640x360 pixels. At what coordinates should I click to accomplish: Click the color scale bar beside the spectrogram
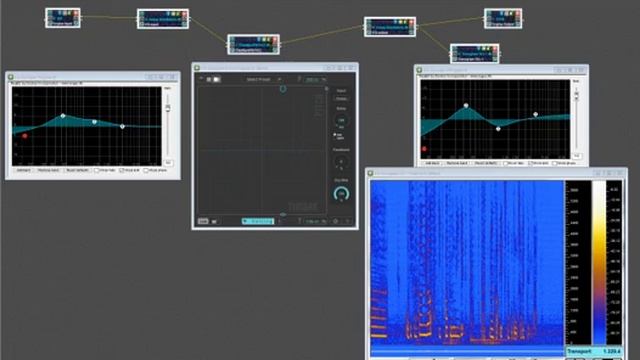pos(599,262)
